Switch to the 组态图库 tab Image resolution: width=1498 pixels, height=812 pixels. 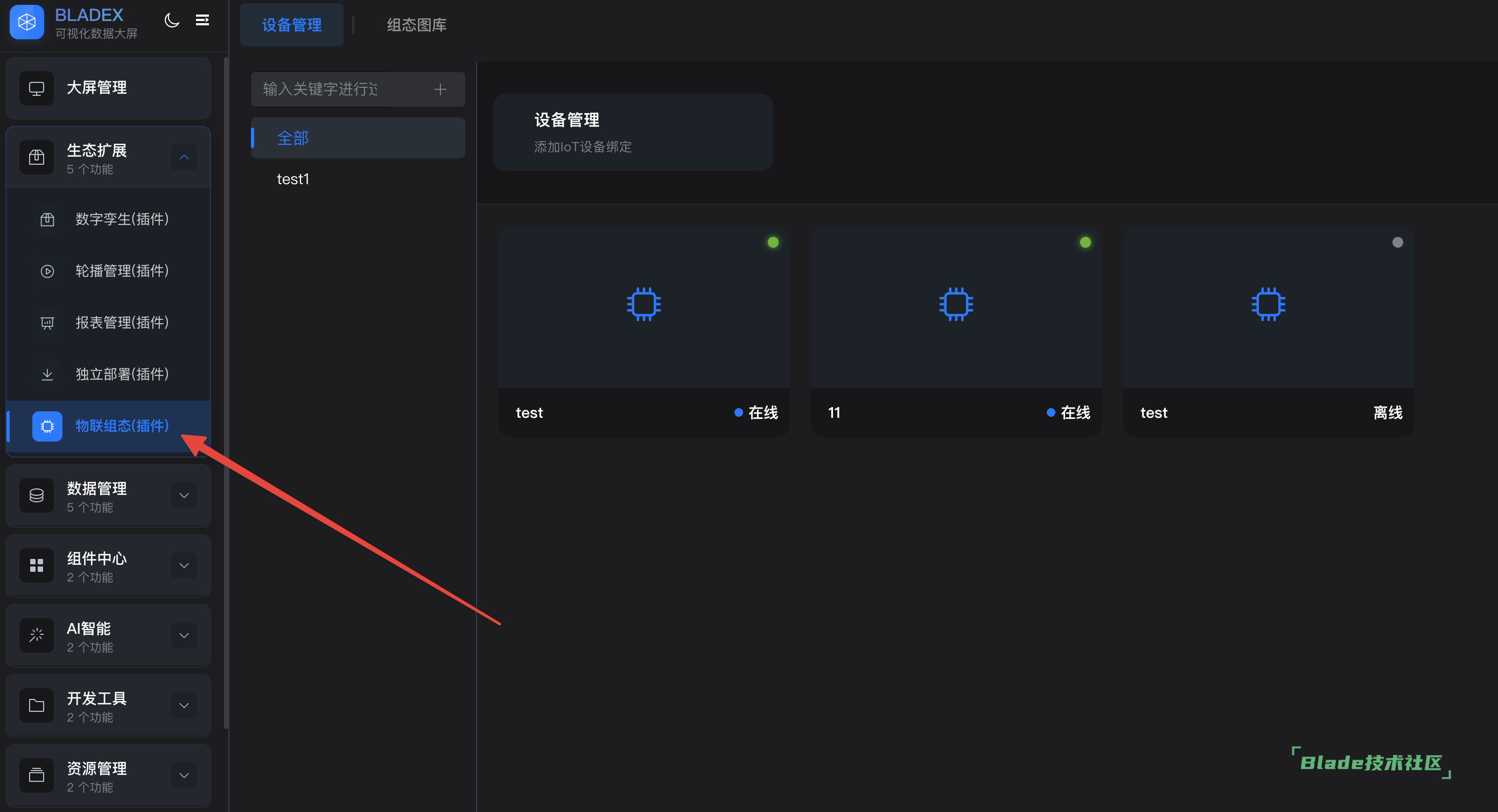(x=416, y=24)
